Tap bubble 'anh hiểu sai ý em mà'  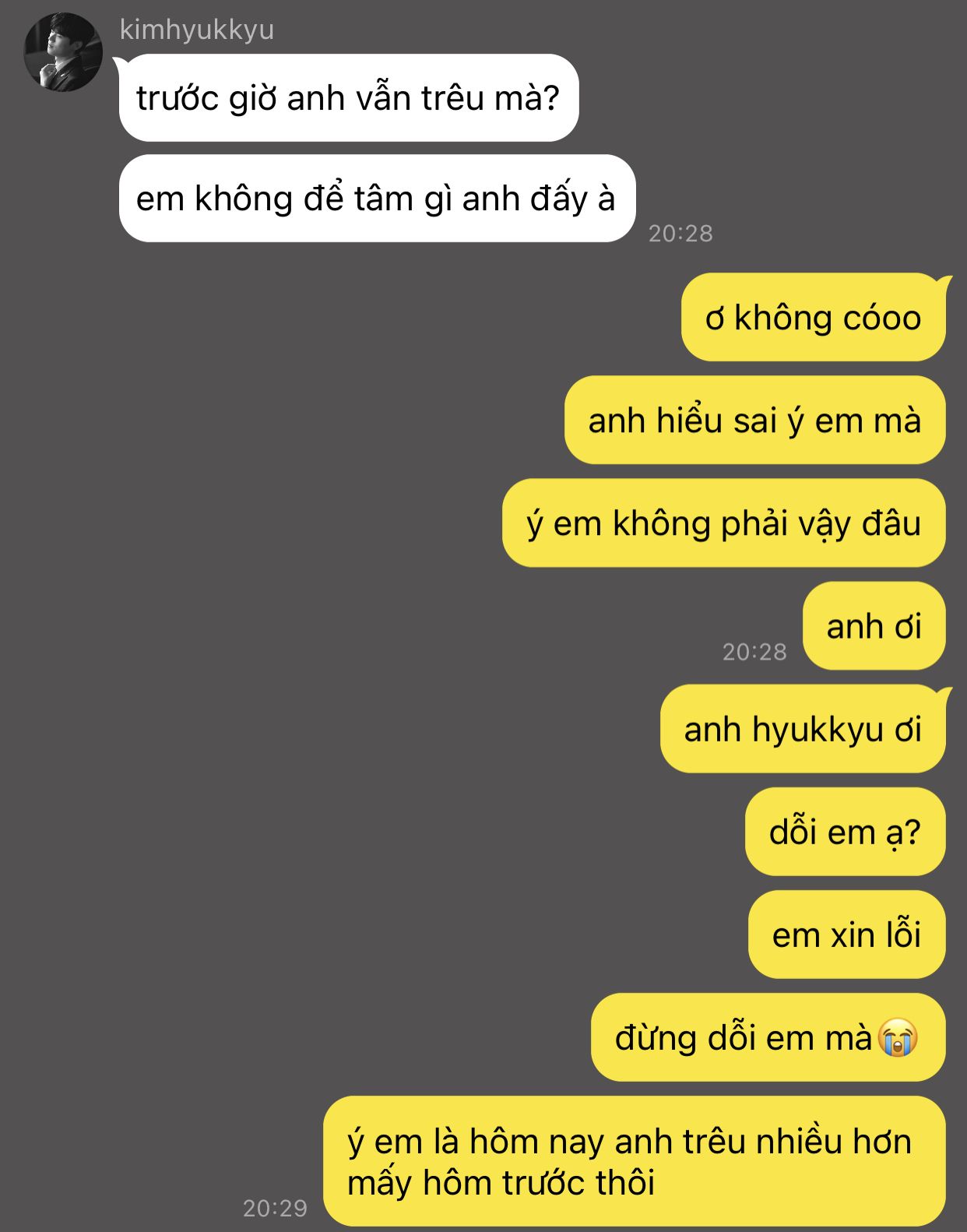pos(754,421)
